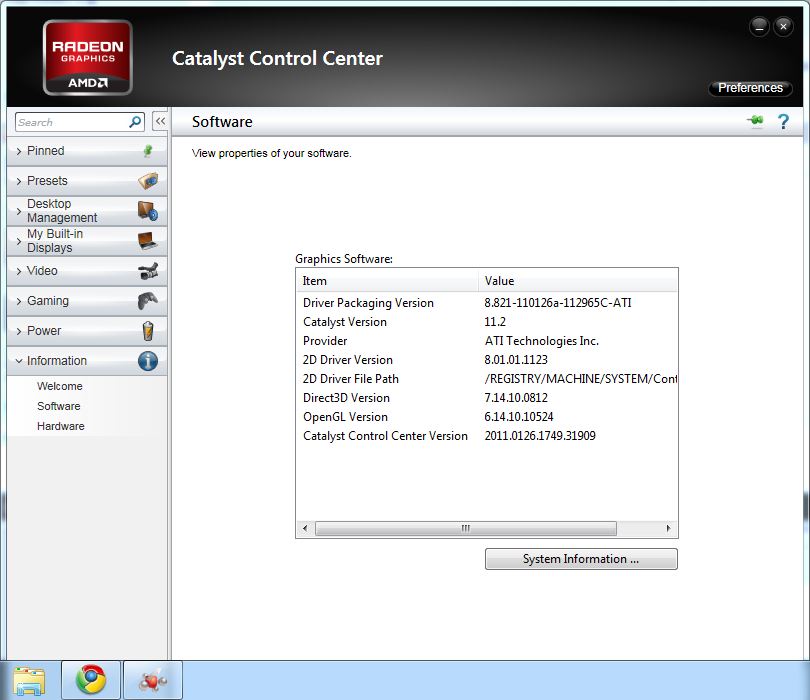Select the 2D Driver Version row
The height and width of the screenshot is (700, 810).
click(487, 360)
